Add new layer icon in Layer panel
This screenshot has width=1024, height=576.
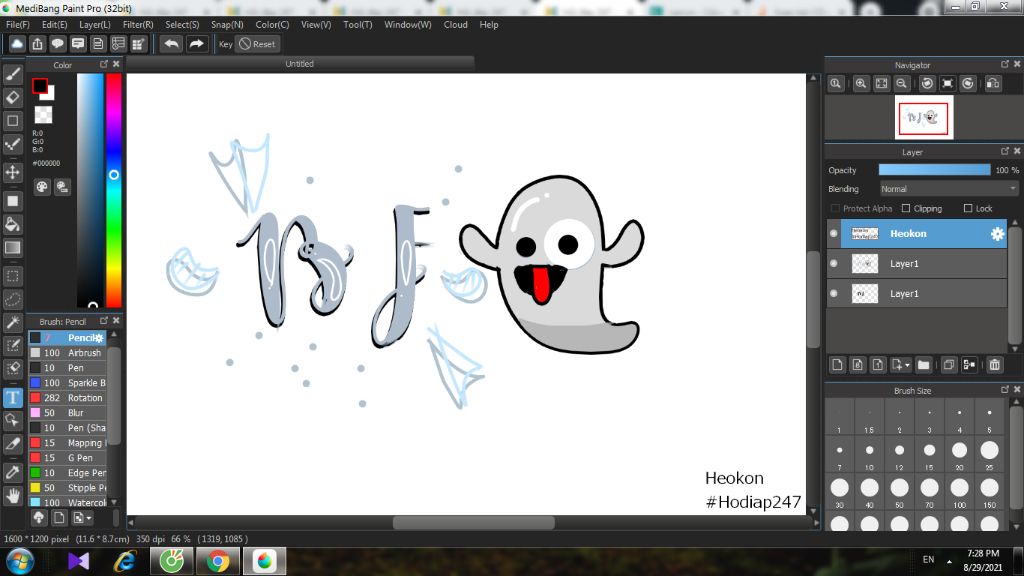point(837,365)
